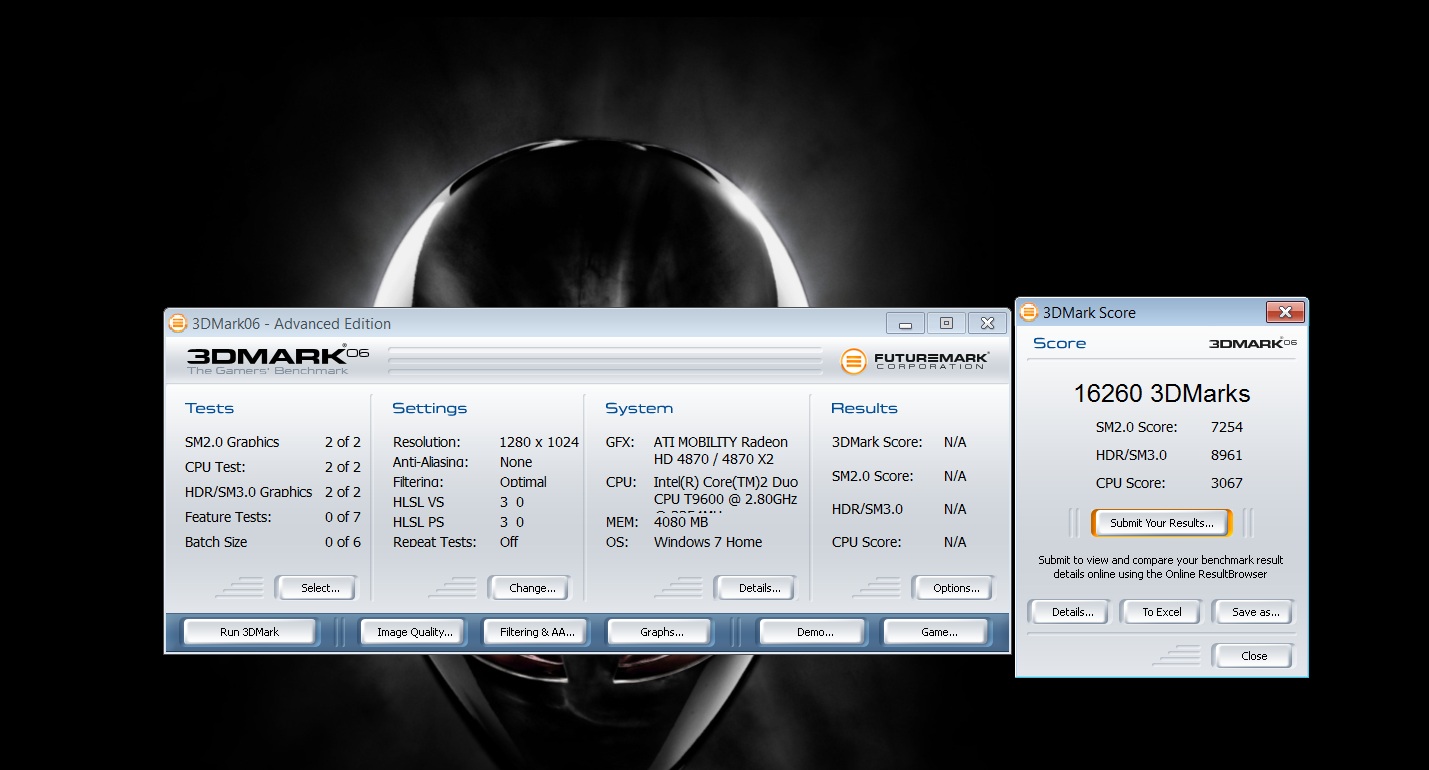Click the Repeat Tests value Off
Viewport: 1429px width, 770px height.
pos(509,542)
